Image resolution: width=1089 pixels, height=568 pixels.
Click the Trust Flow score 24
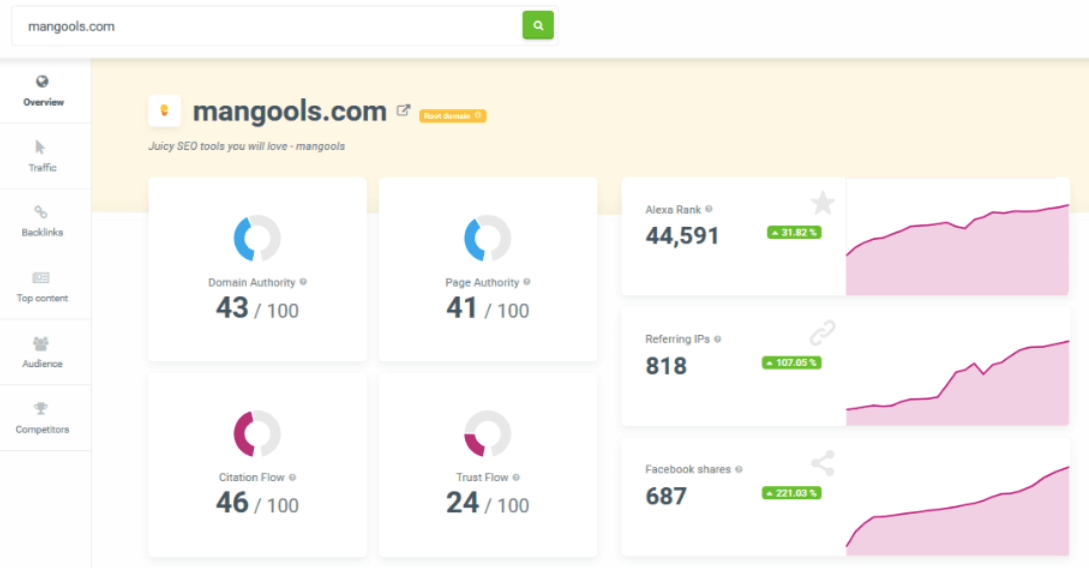tap(463, 503)
